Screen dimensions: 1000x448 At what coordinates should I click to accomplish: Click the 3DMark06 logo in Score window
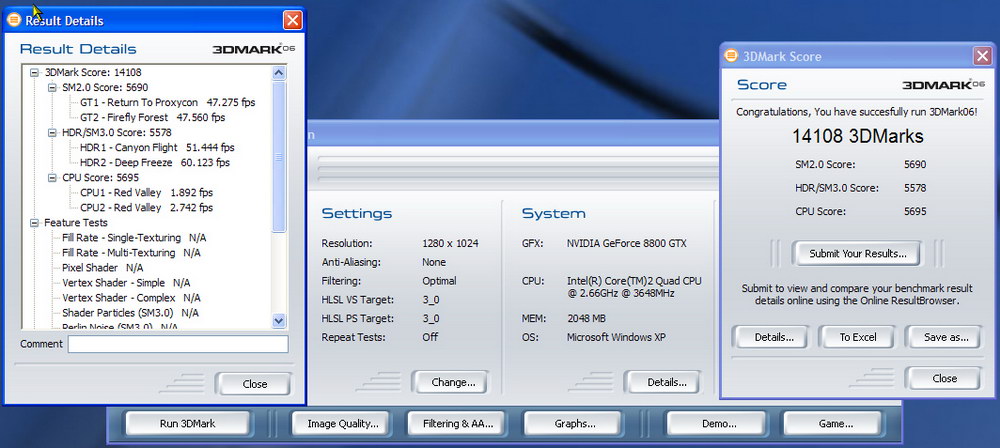coord(943,85)
